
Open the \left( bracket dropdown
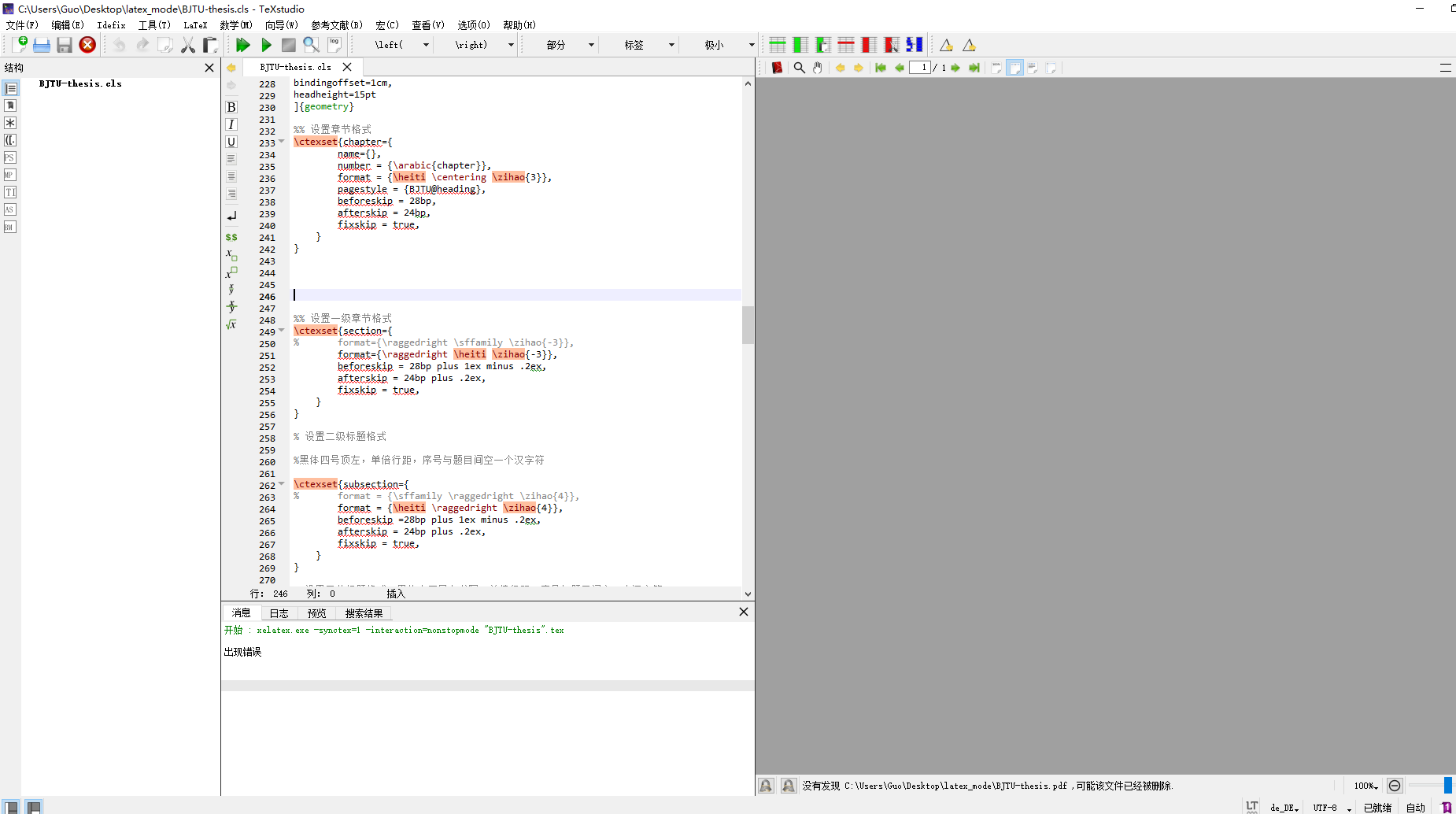(x=426, y=45)
